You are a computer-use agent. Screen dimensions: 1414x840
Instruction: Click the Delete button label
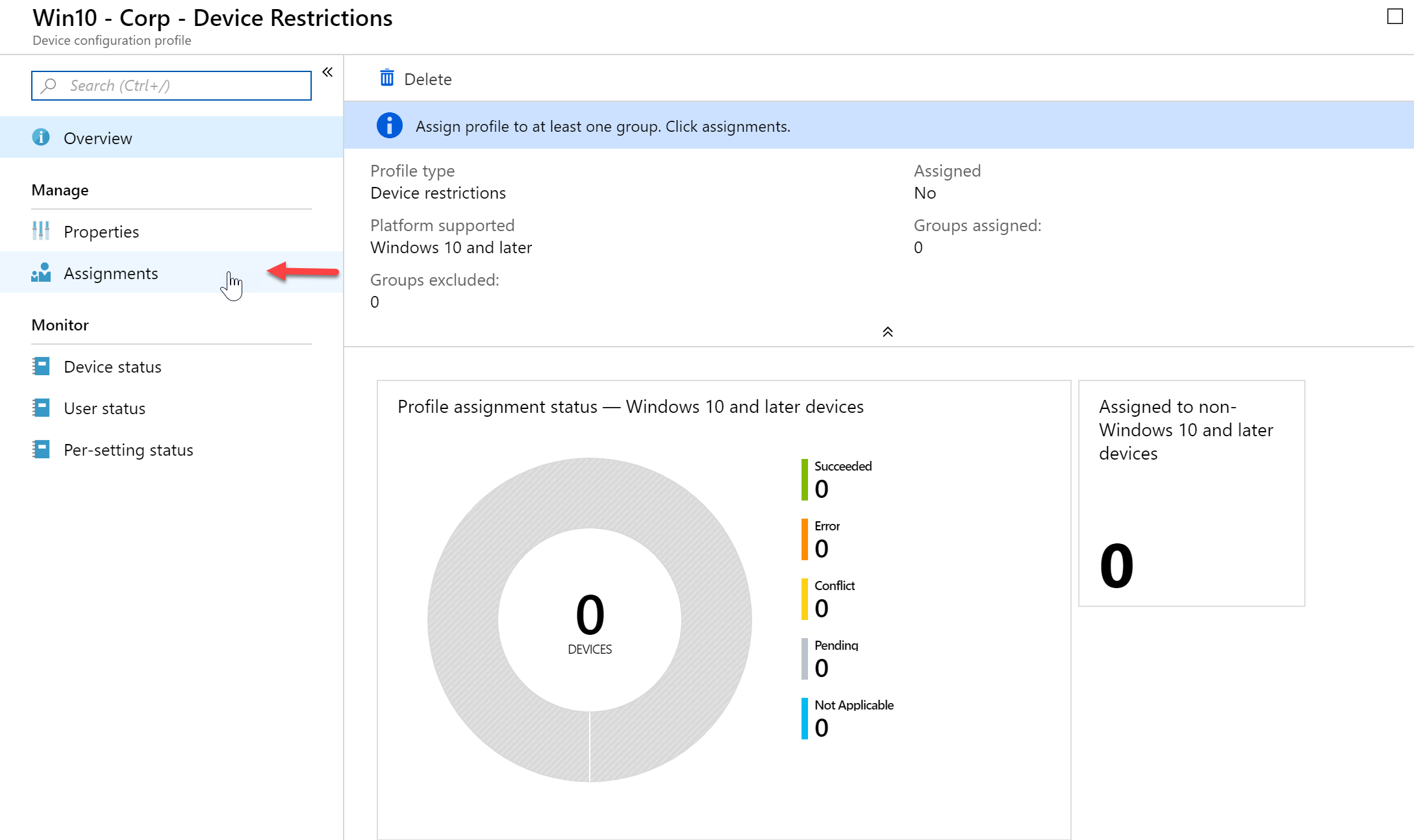[427, 79]
